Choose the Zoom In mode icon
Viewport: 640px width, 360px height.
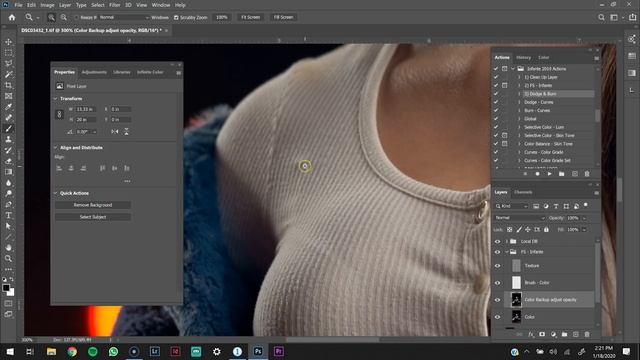(x=51, y=17)
